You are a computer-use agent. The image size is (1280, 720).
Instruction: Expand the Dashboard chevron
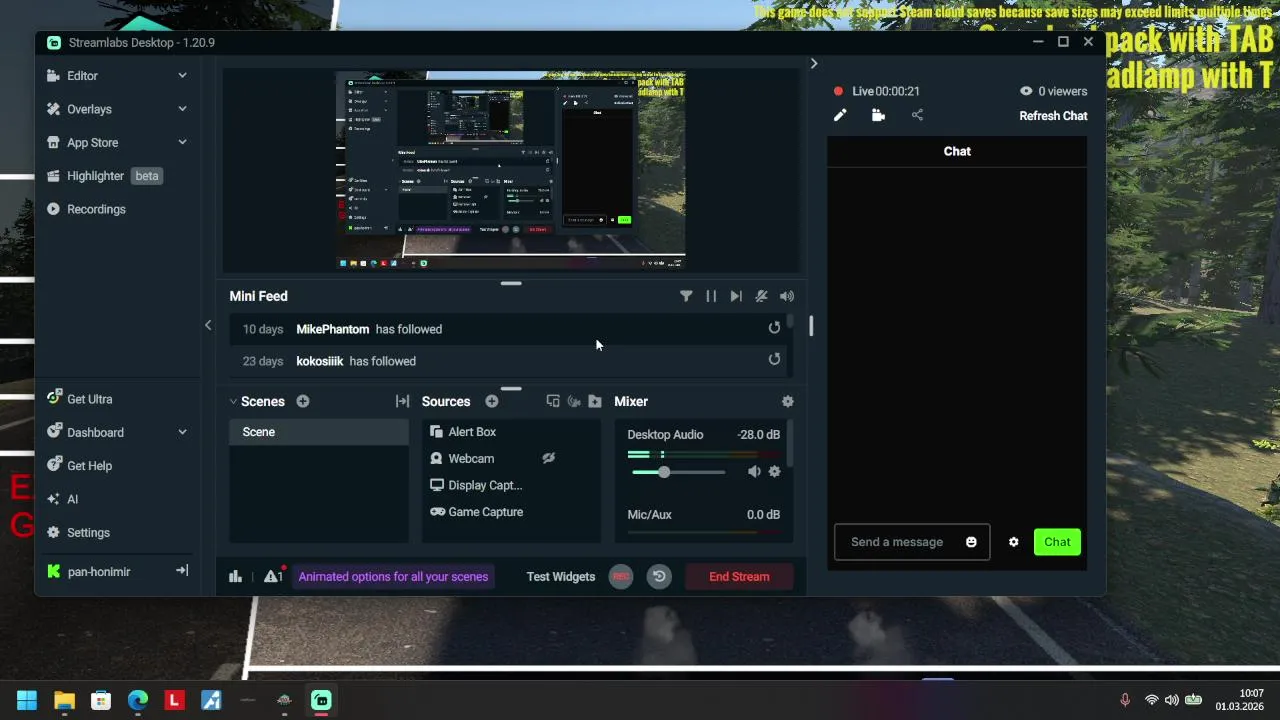click(182, 432)
